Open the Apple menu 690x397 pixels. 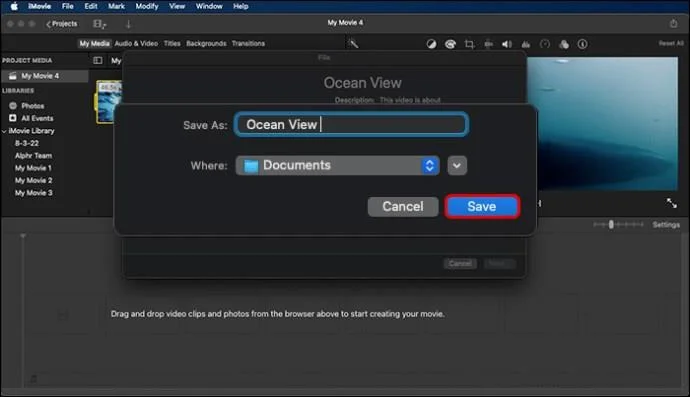(x=14, y=6)
